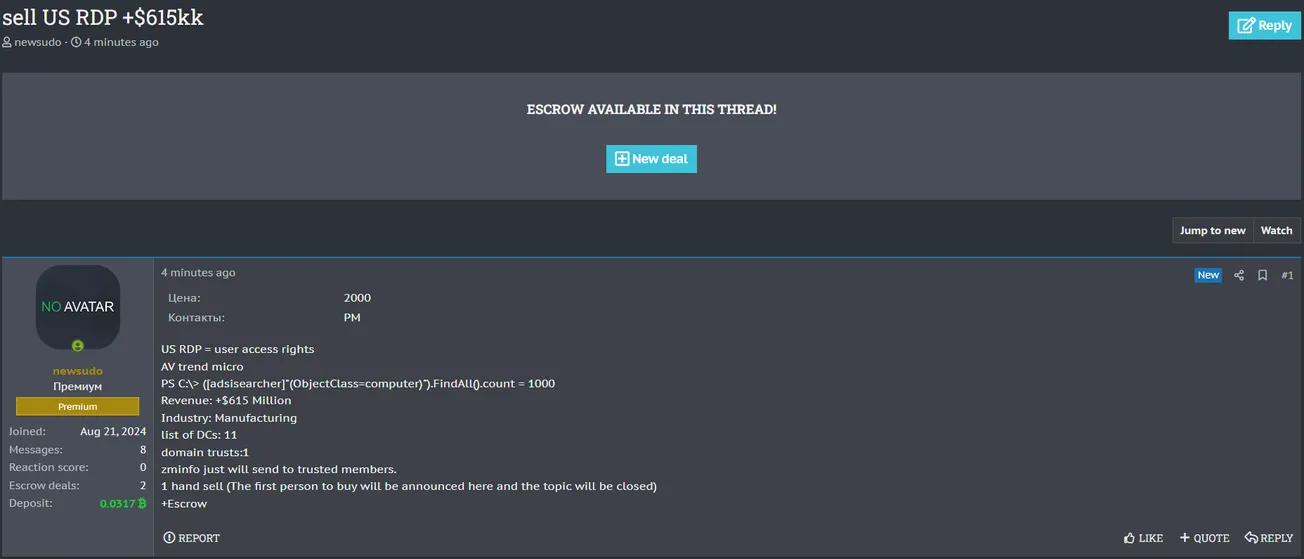Screen dimensions: 1304x559
Task: Open the #1 post permalink
Action: (x=1287, y=275)
